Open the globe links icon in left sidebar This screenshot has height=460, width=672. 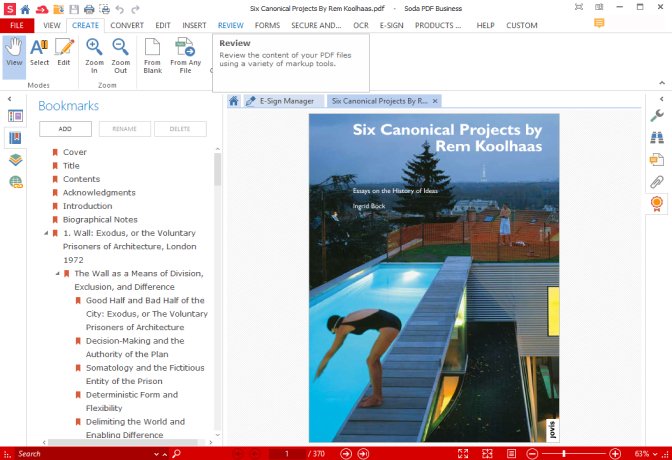(x=15, y=182)
